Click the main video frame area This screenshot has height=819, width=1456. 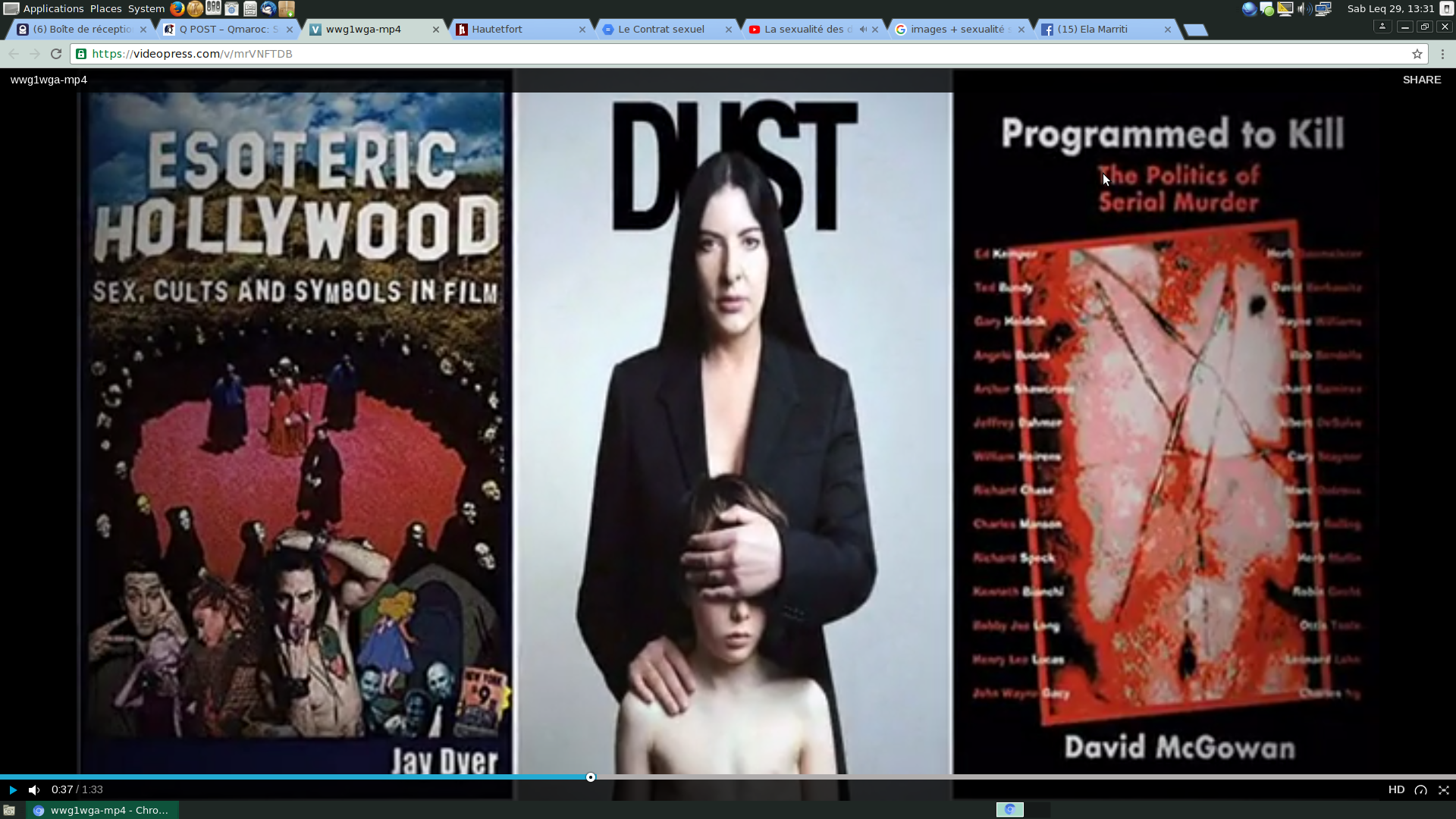point(728,432)
